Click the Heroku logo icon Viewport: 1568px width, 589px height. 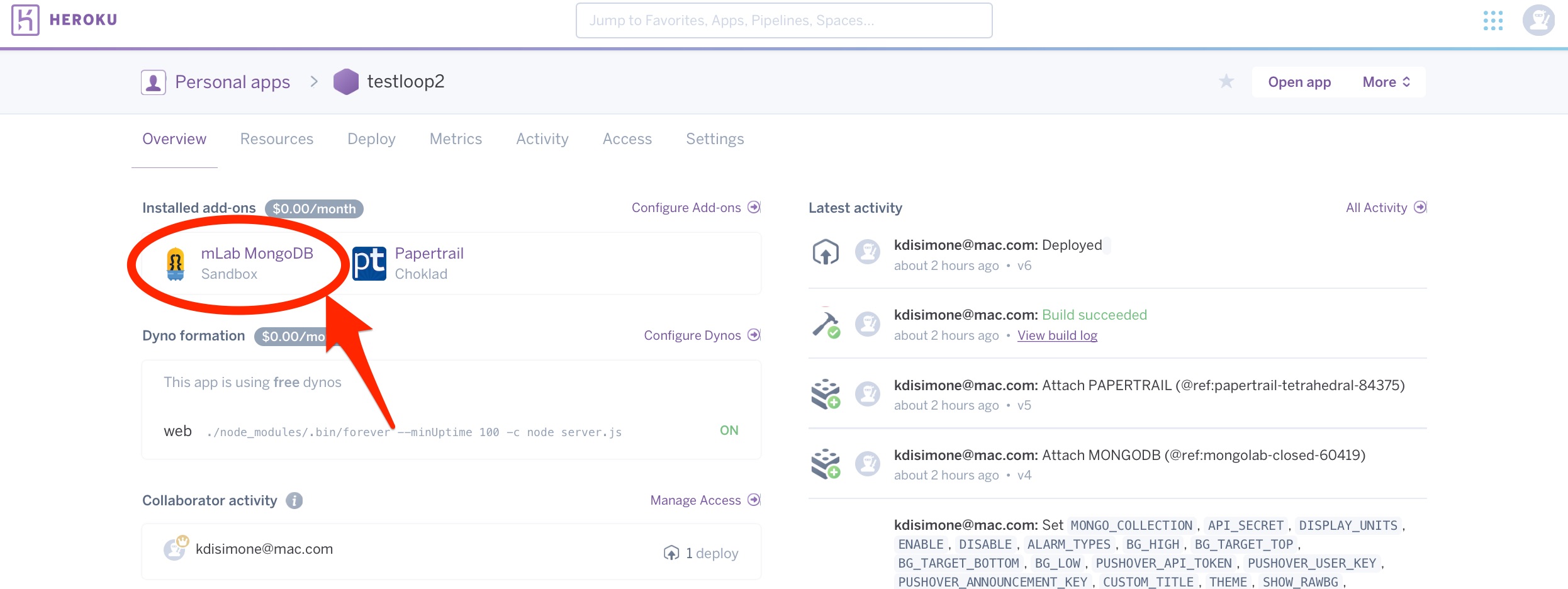(x=25, y=20)
